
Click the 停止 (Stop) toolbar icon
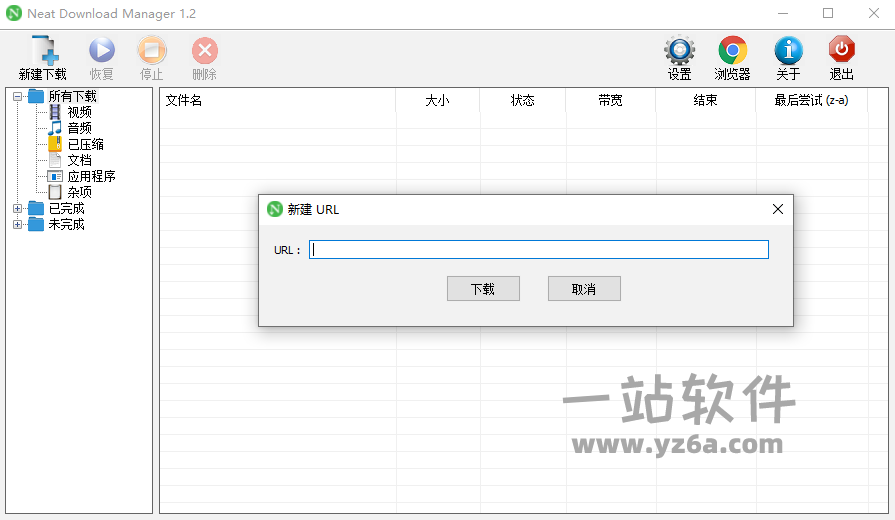pyautogui.click(x=152, y=50)
